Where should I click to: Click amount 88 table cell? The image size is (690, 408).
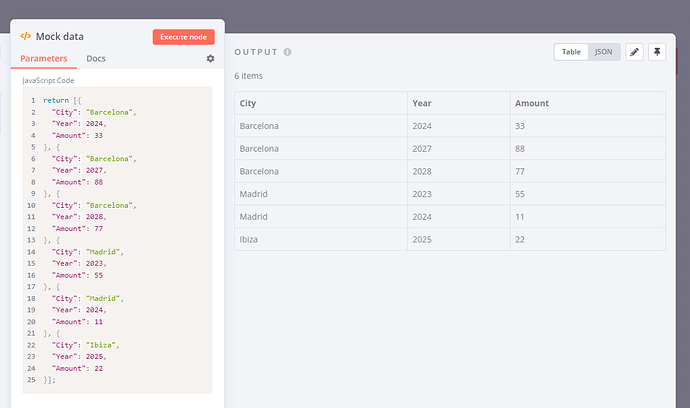point(587,149)
